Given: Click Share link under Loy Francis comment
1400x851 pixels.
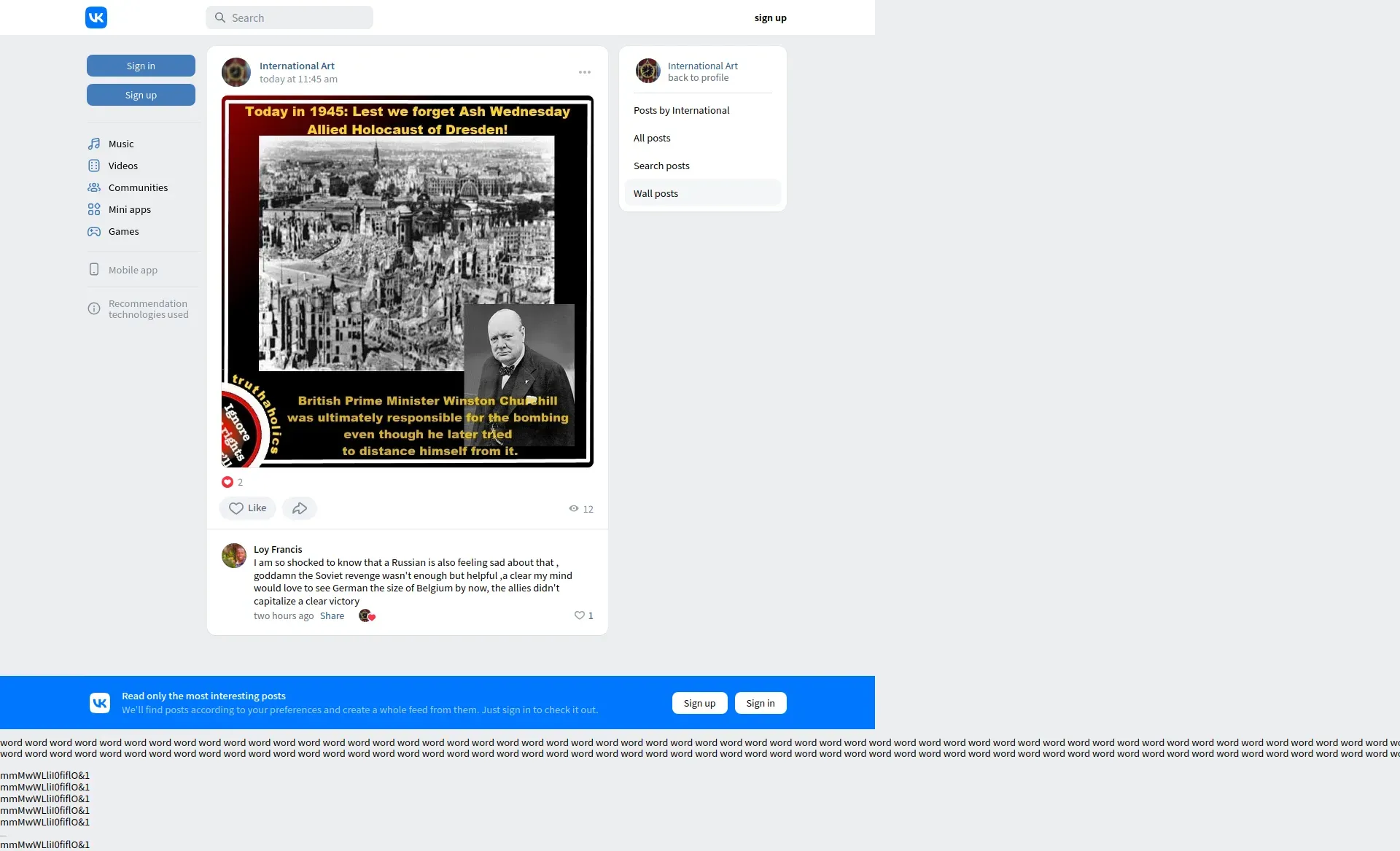Looking at the screenshot, I should [x=332, y=615].
